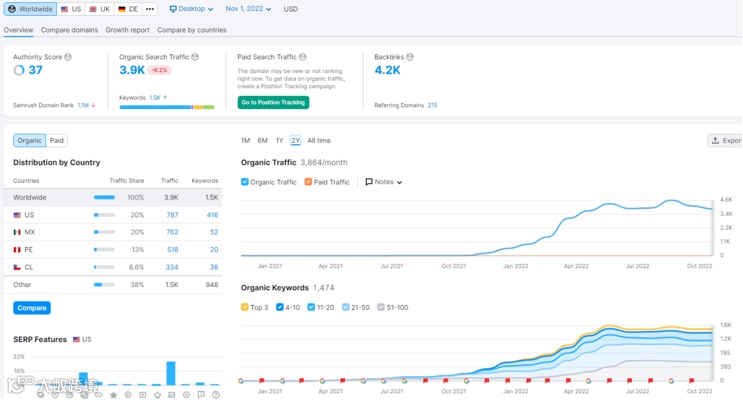
Task: Toggle the 51-100 keywords checkbox
Action: (381, 307)
